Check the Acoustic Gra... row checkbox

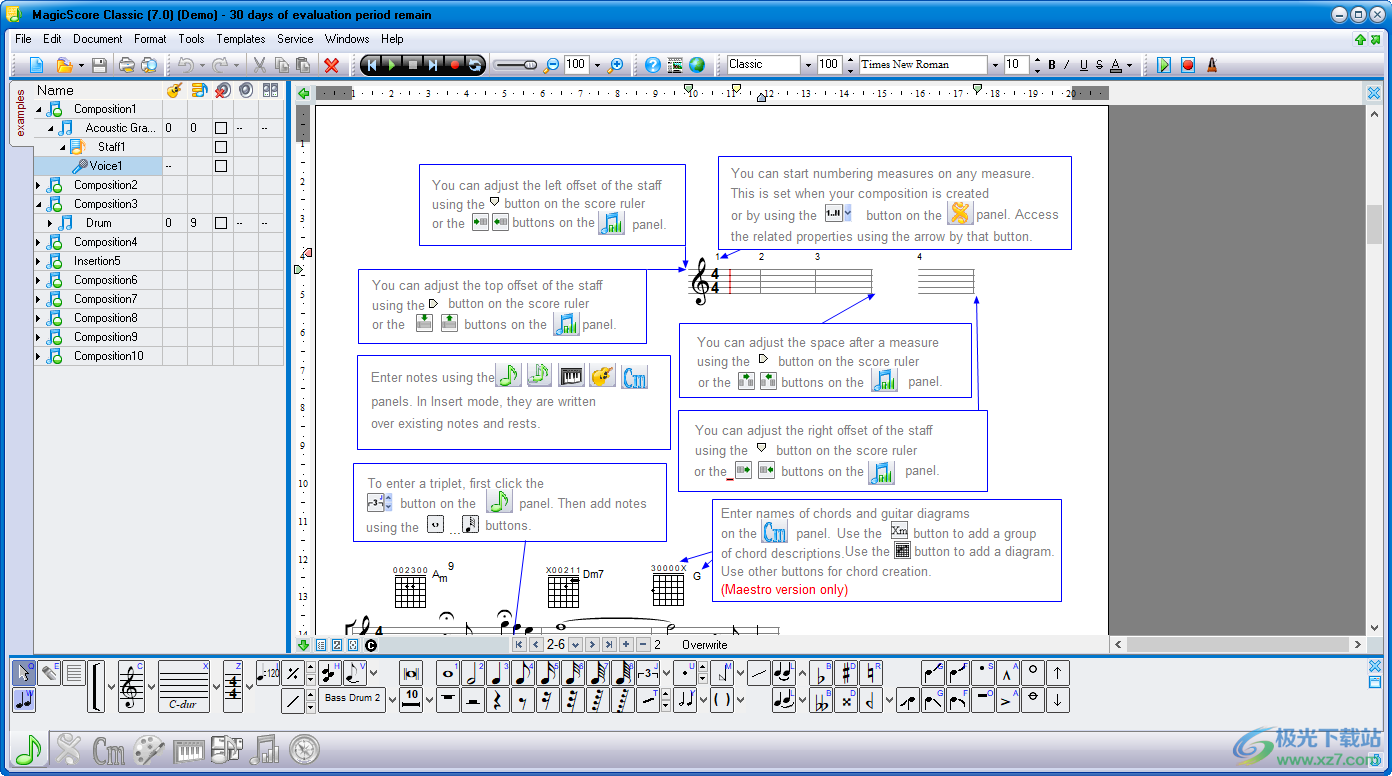pyautogui.click(x=221, y=128)
